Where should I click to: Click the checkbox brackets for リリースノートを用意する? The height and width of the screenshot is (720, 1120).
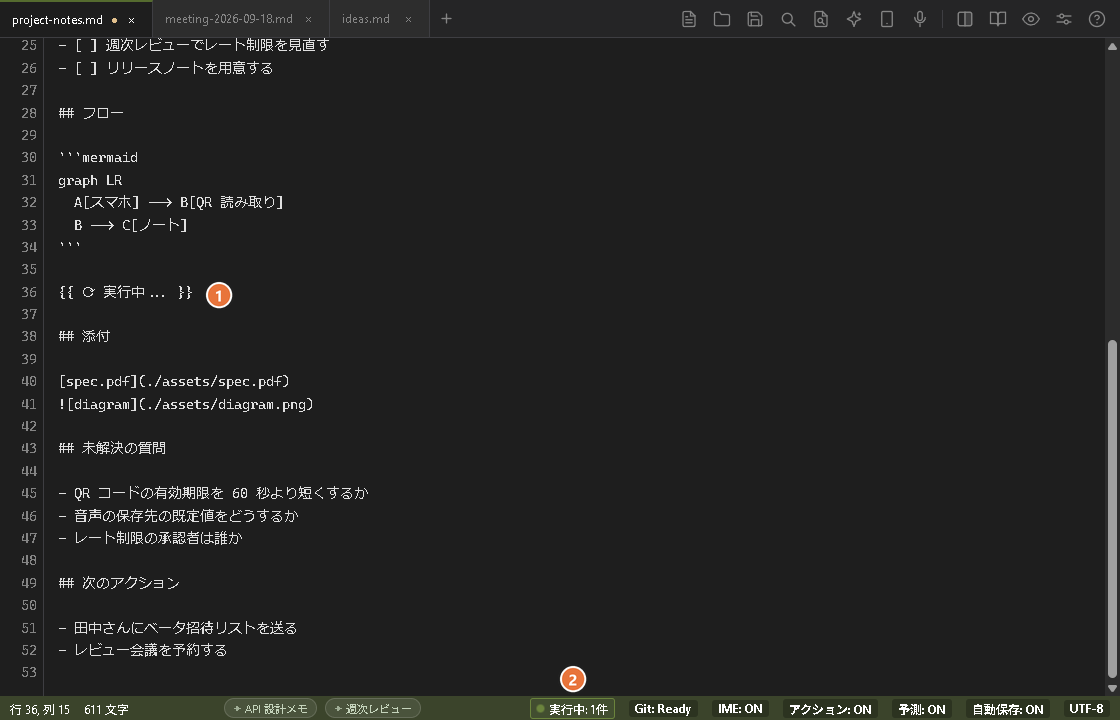click(86, 68)
